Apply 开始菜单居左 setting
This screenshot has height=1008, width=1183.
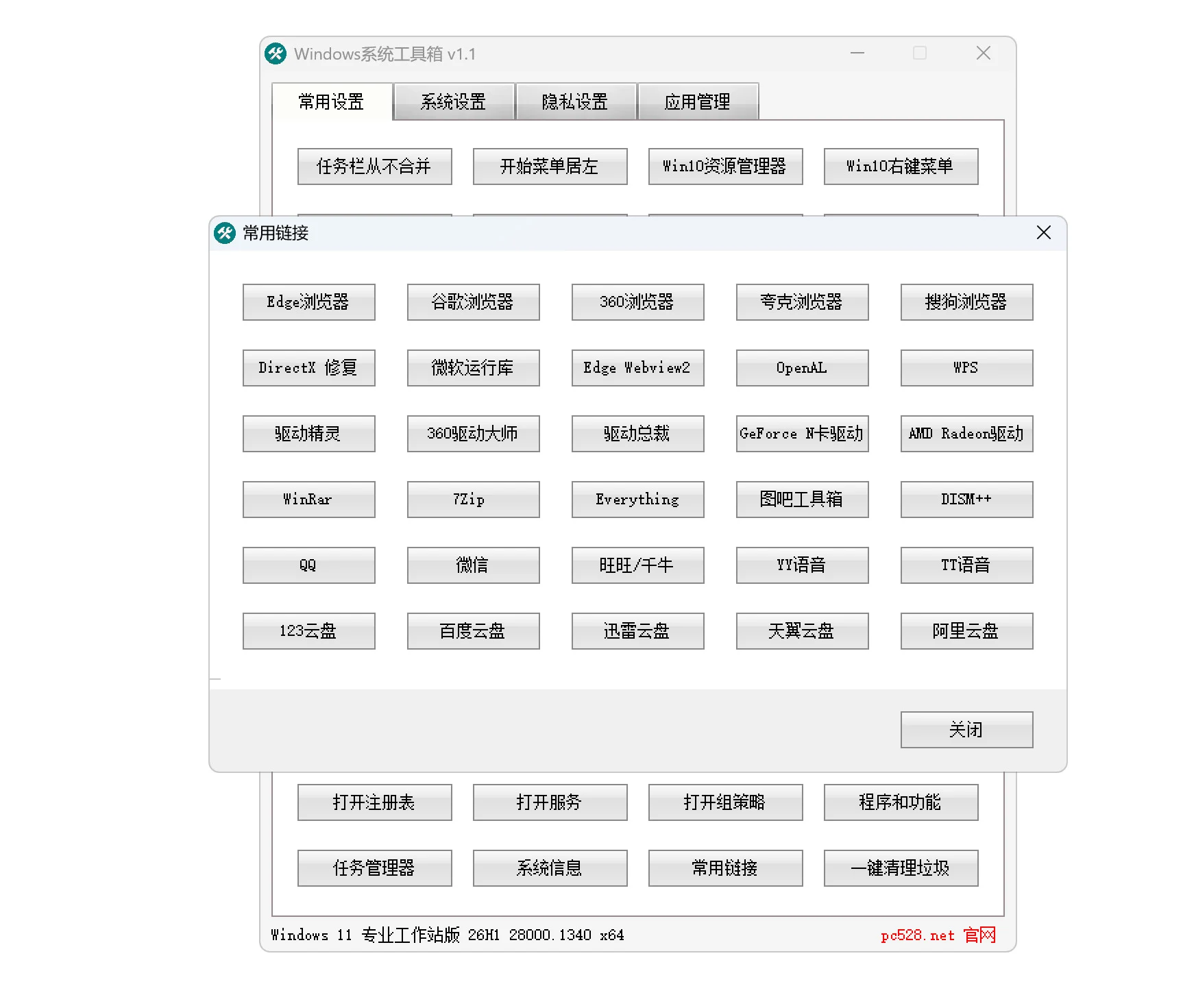pyautogui.click(x=550, y=166)
